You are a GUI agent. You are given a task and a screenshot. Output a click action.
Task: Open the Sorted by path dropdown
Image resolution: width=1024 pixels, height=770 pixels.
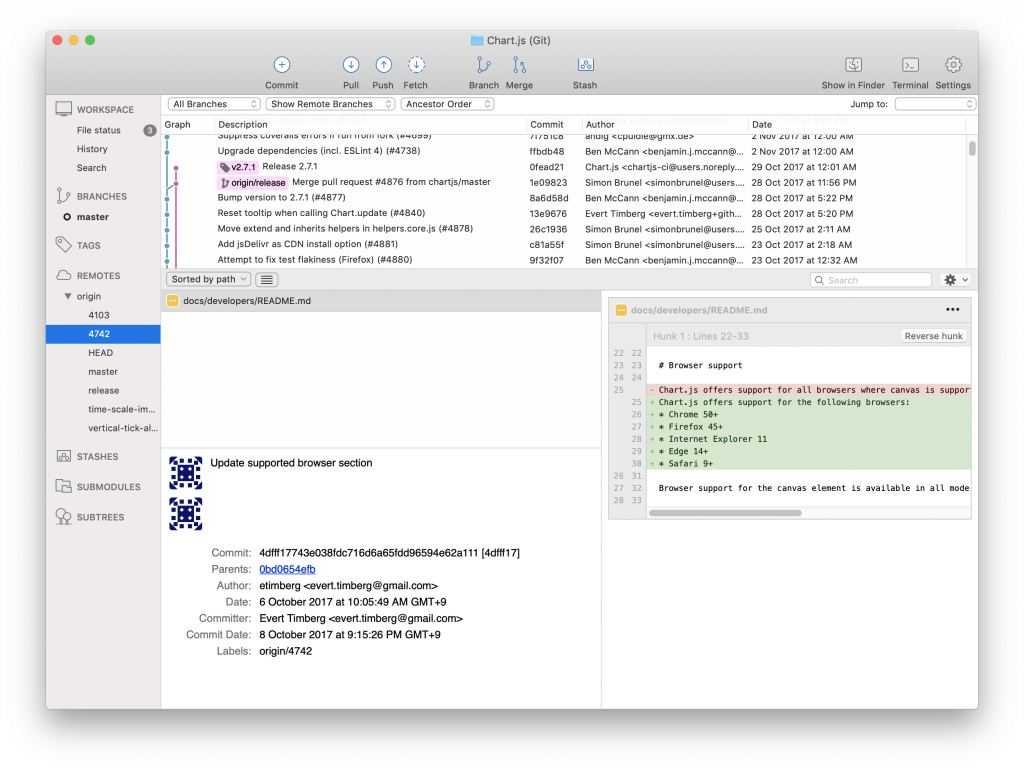click(x=209, y=279)
